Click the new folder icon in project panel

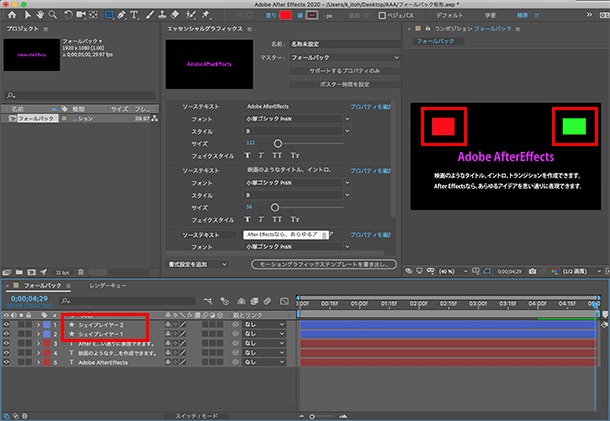(19, 272)
